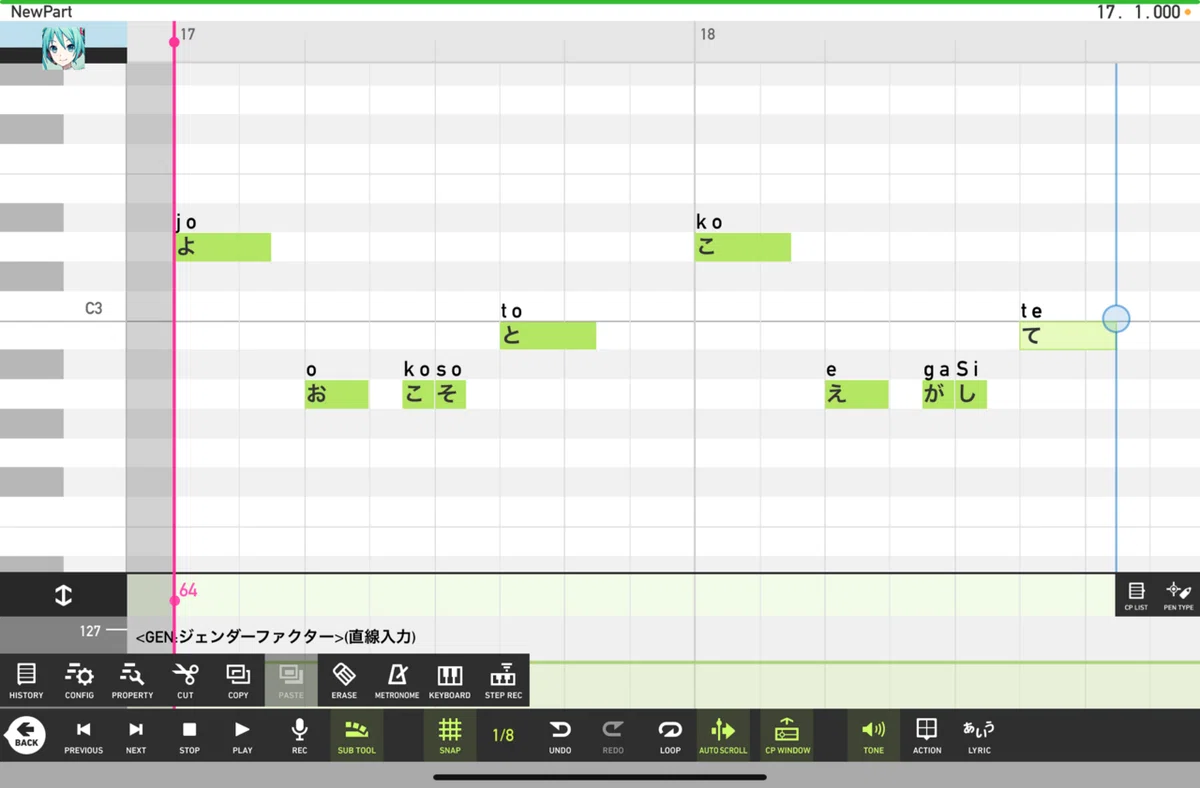1200x788 pixels.
Task: Toggle the CP WINDOW display
Action: [787, 736]
